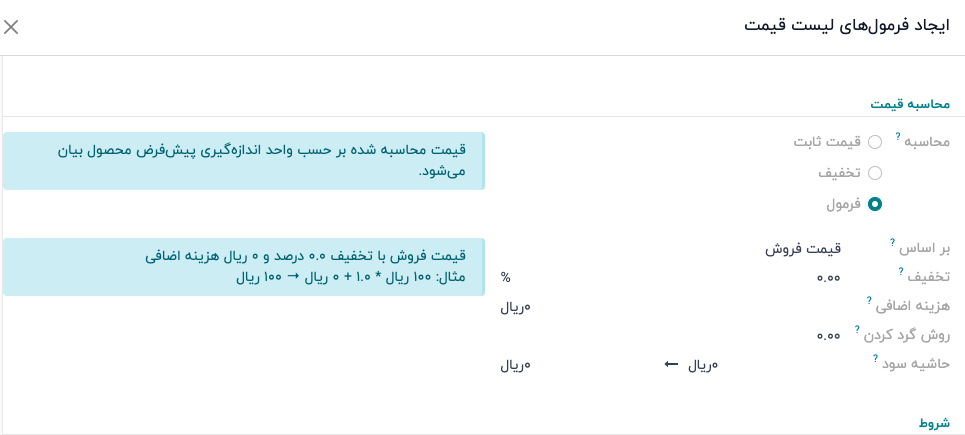This screenshot has width=965, height=435.
Task: Select the تخفیف radio option
Action: 875,173
